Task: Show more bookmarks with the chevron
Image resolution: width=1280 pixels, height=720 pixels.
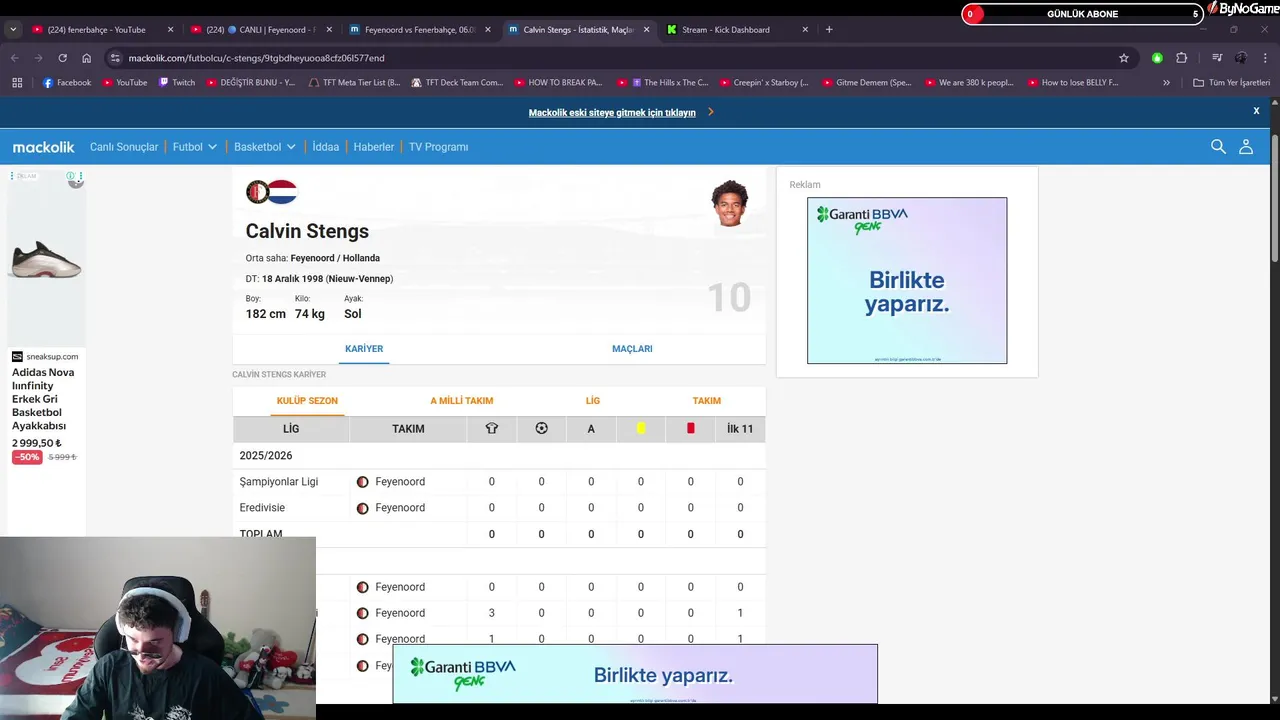Action: (1166, 83)
